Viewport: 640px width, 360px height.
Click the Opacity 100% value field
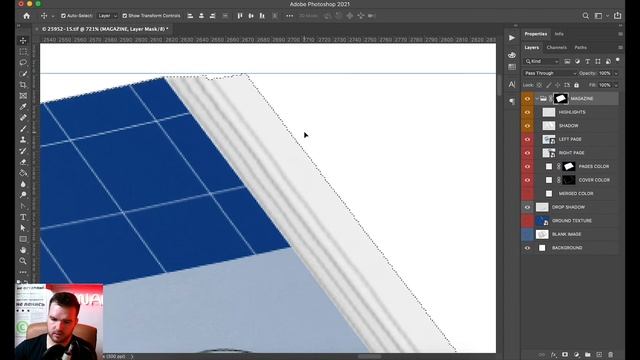coord(604,73)
